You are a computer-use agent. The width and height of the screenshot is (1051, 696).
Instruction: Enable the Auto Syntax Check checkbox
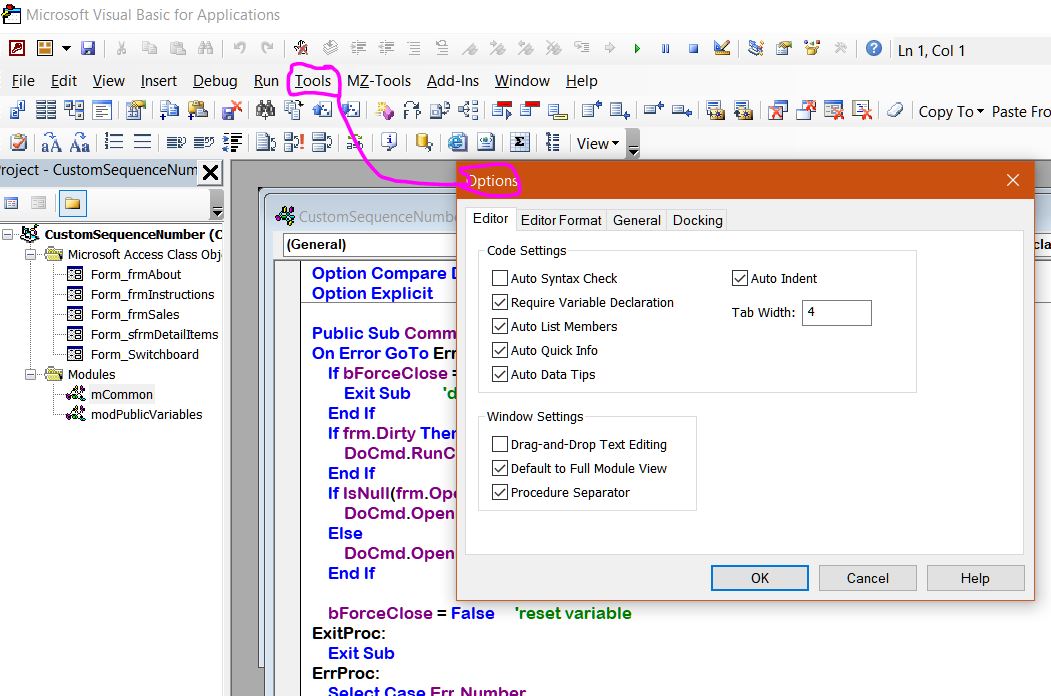point(499,278)
